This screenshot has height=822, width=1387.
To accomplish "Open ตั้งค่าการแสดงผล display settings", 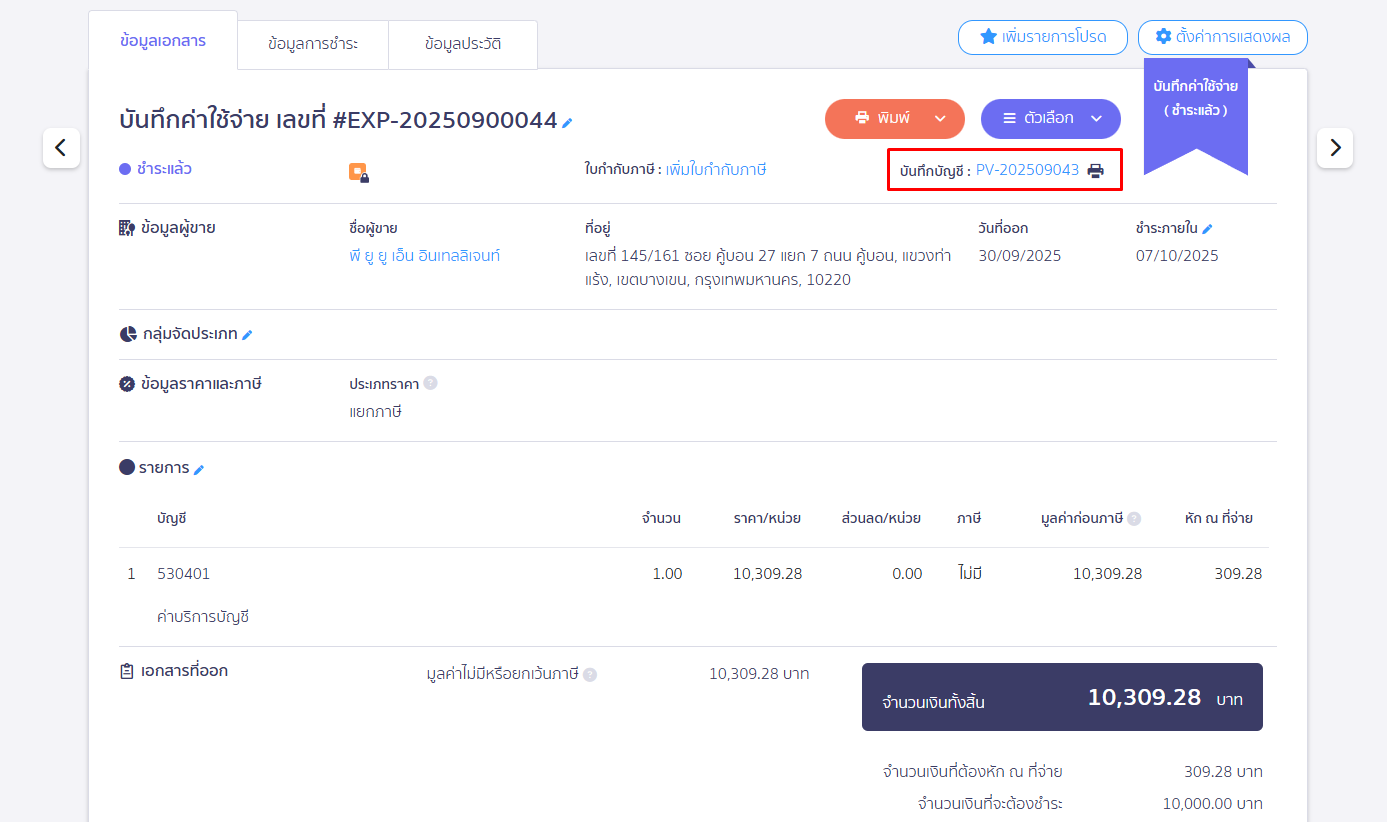I will [x=1222, y=37].
